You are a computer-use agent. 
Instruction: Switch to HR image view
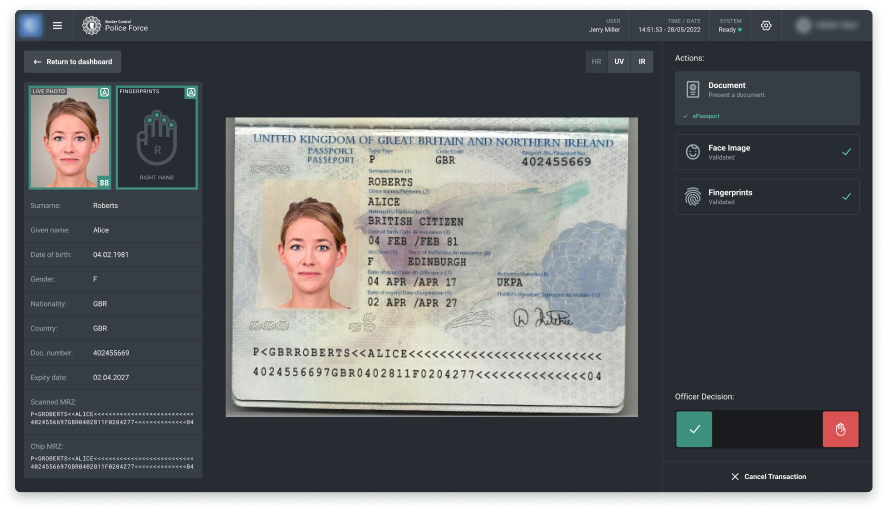coord(596,62)
